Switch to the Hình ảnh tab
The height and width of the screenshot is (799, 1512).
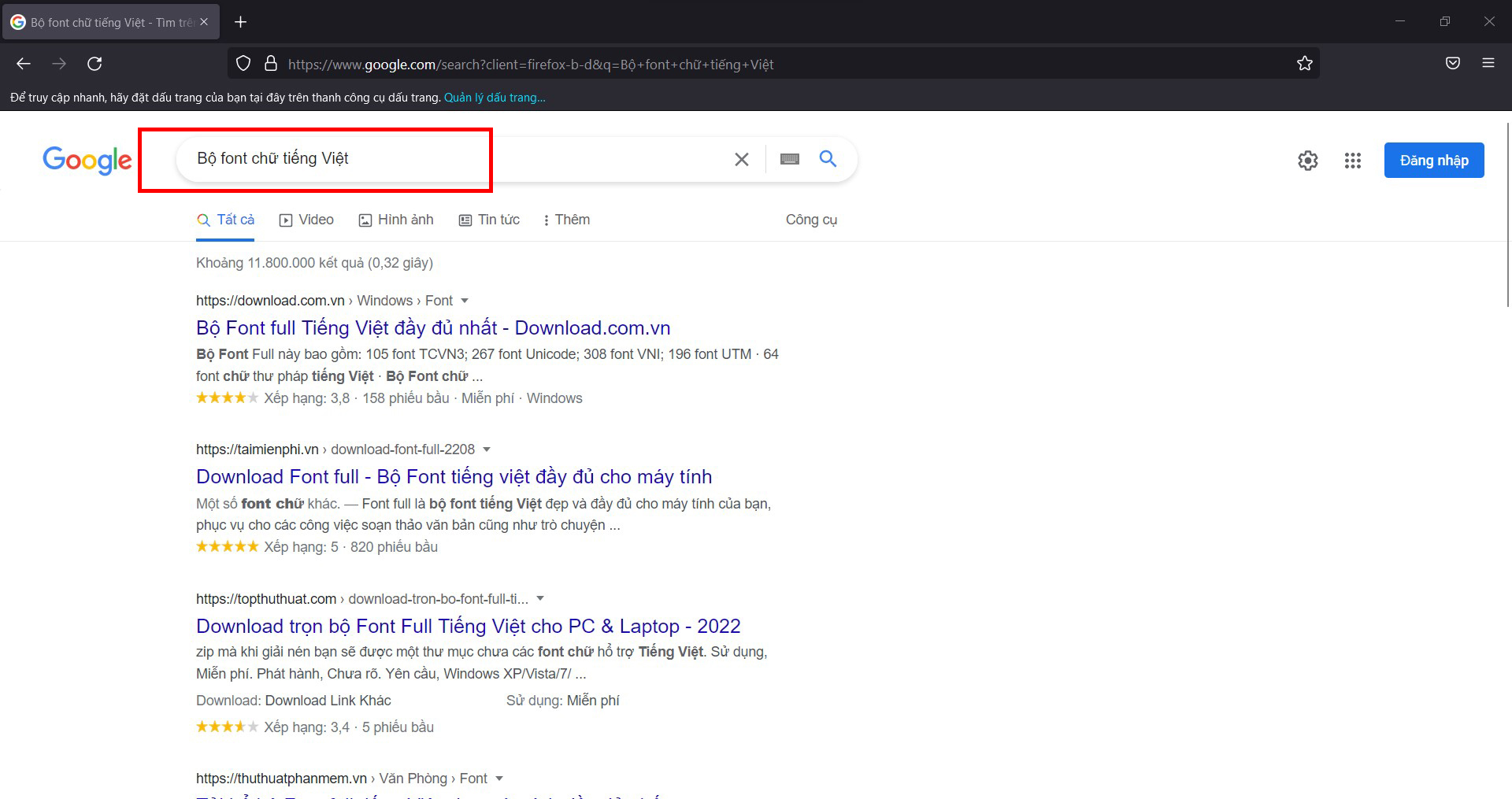click(396, 220)
